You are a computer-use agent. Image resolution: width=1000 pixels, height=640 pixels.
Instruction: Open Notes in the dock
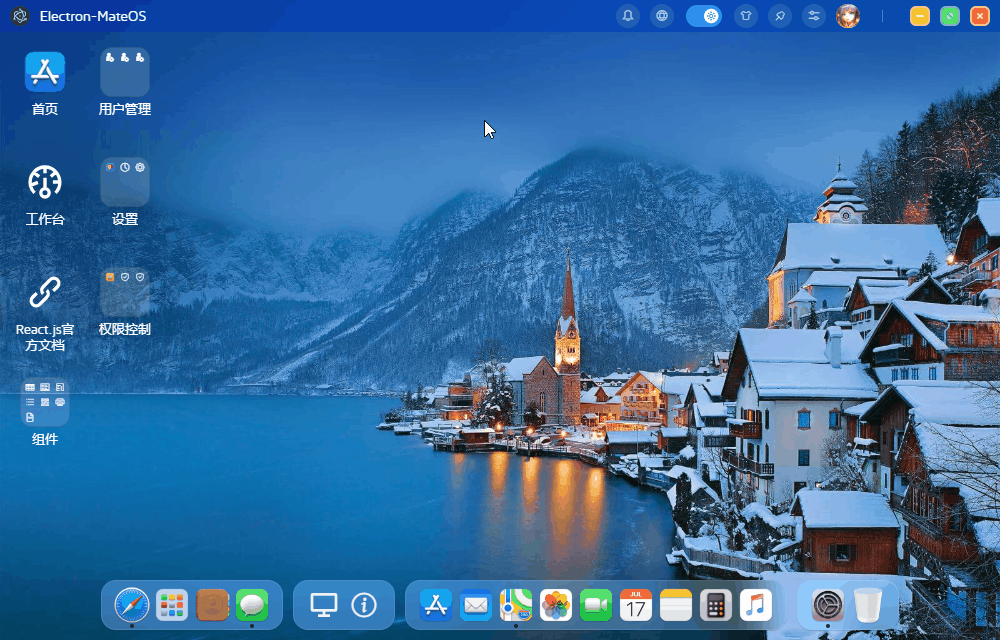pos(676,605)
